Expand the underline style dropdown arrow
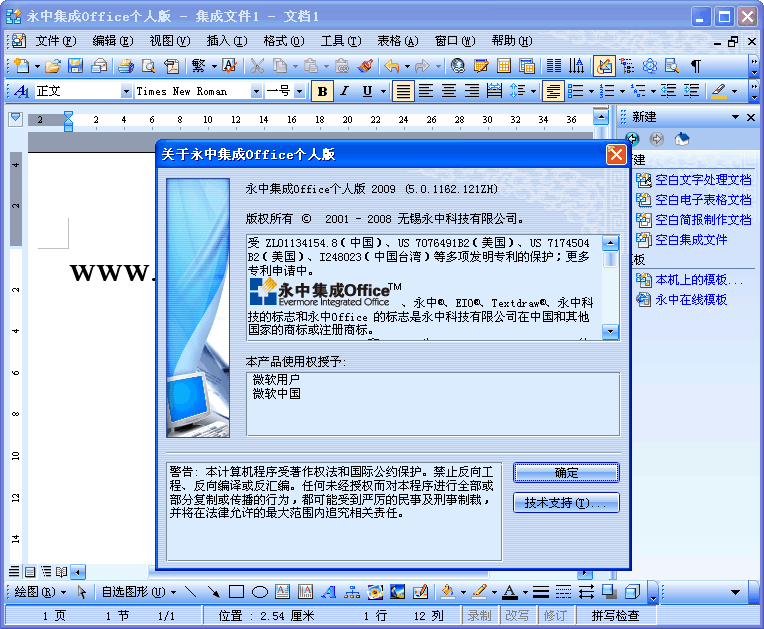The width and height of the screenshot is (764, 629). pyautogui.click(x=383, y=91)
